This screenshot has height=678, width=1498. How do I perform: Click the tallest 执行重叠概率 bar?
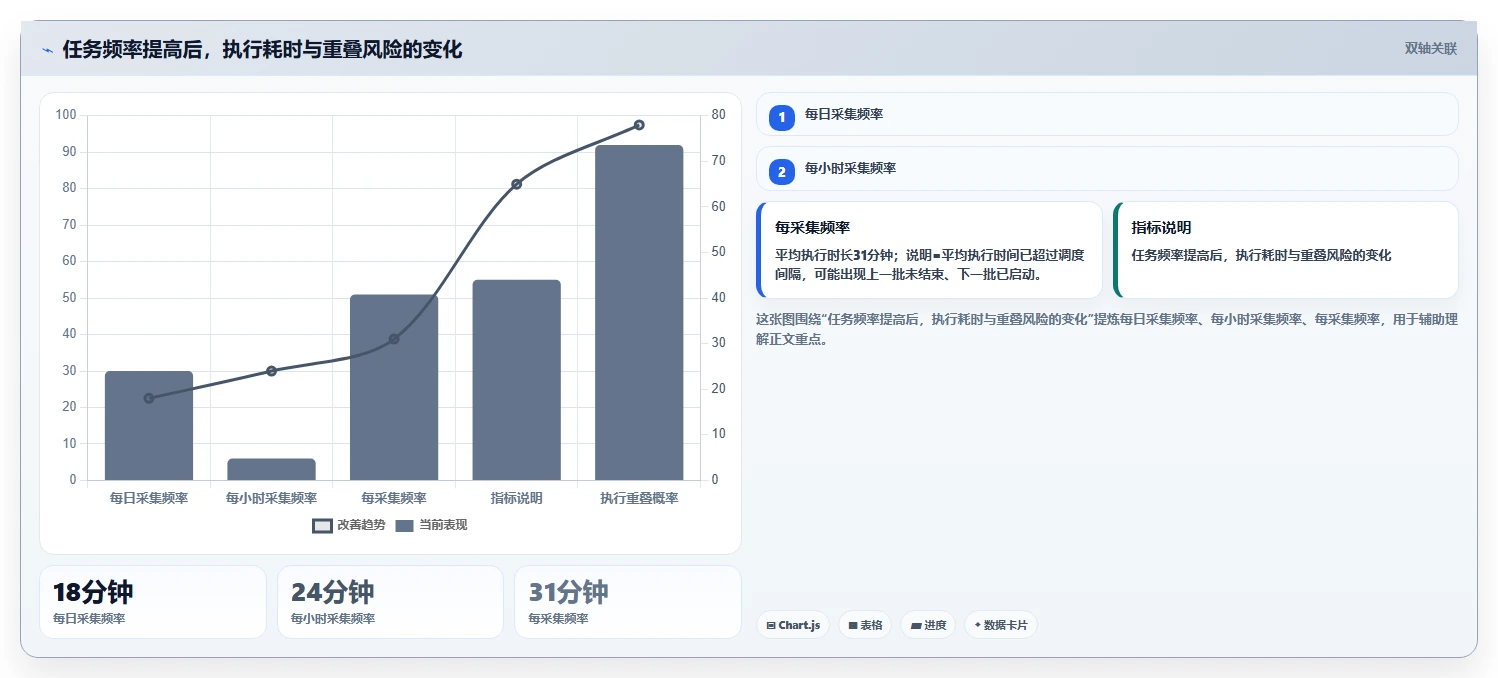point(639,313)
